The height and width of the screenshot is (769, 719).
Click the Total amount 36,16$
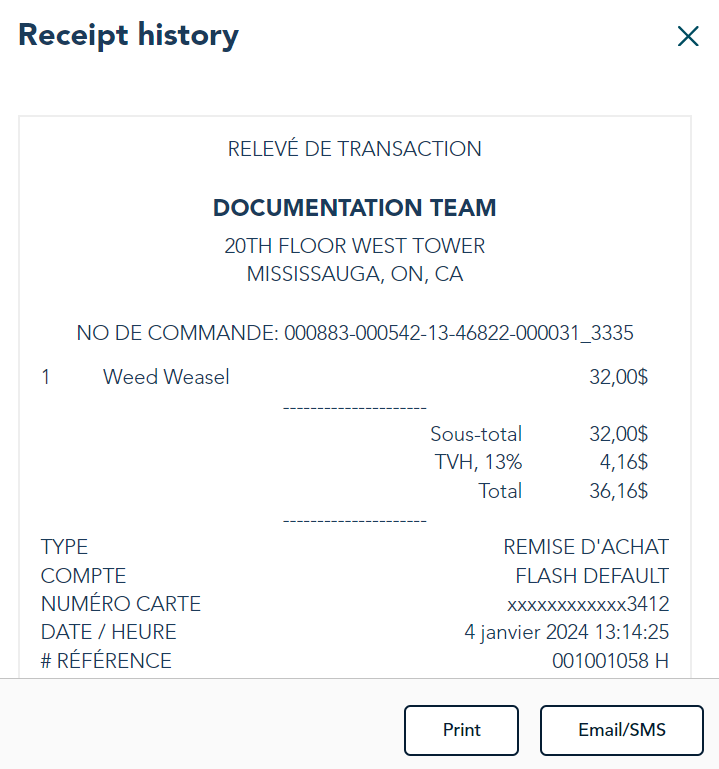(x=619, y=491)
